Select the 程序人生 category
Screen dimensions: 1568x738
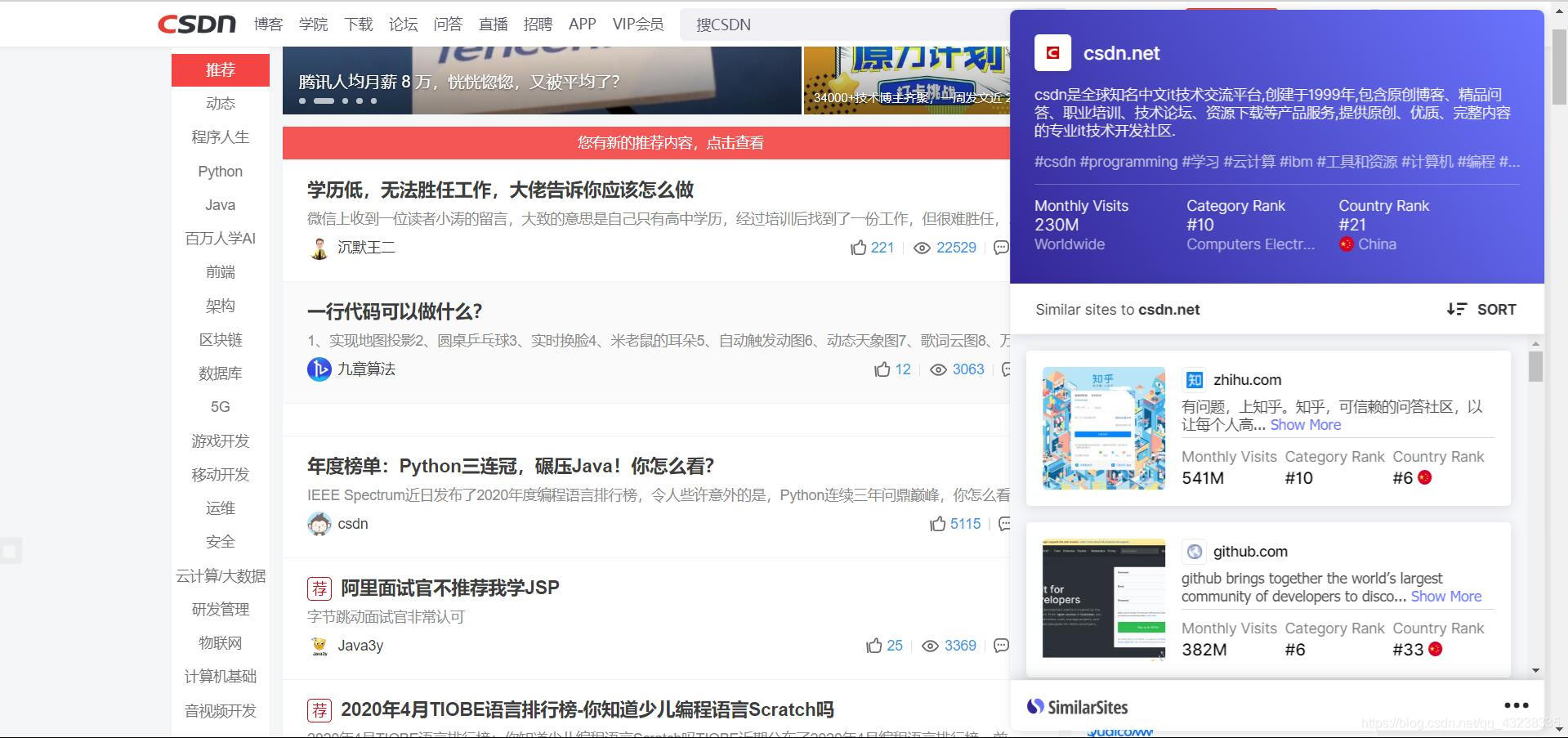[221, 137]
